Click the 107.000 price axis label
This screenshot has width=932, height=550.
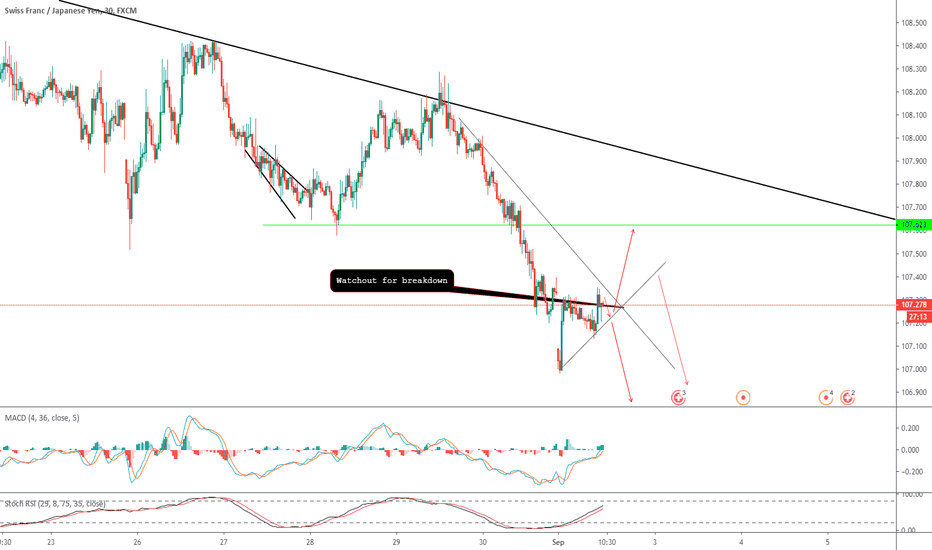point(914,369)
